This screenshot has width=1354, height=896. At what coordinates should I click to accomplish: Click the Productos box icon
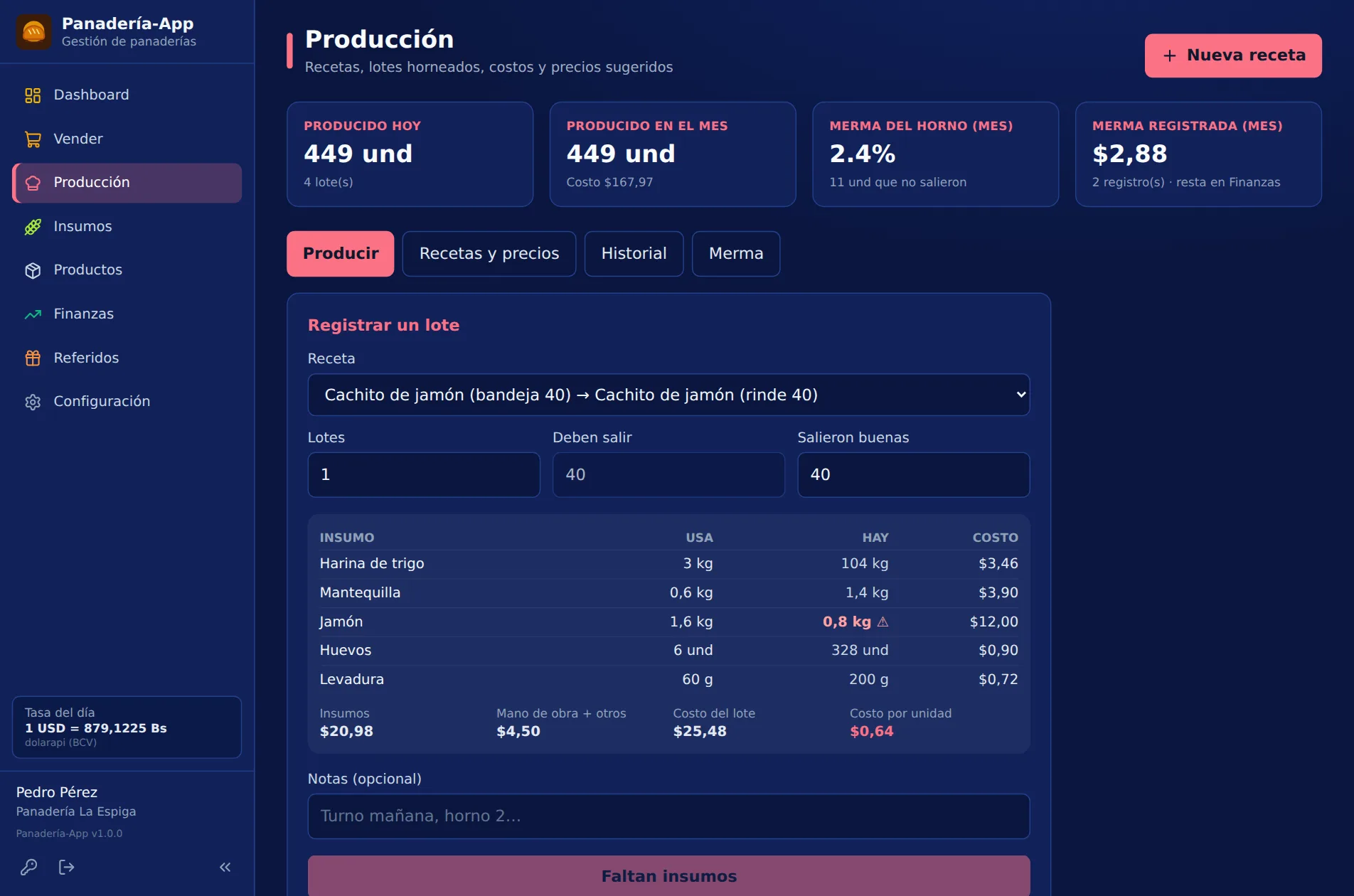(x=33, y=270)
